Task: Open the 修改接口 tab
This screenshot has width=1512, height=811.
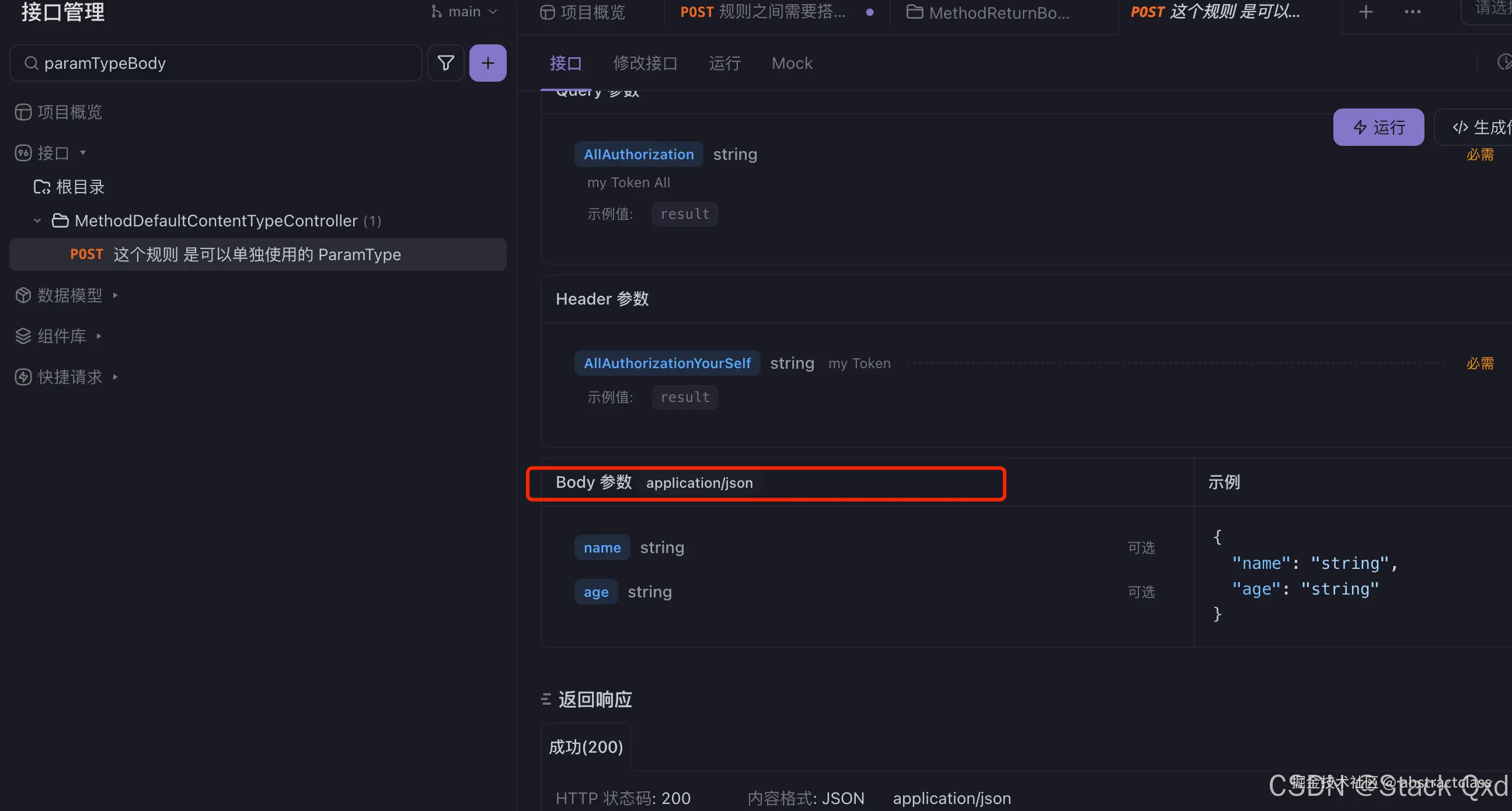Action: click(x=645, y=63)
